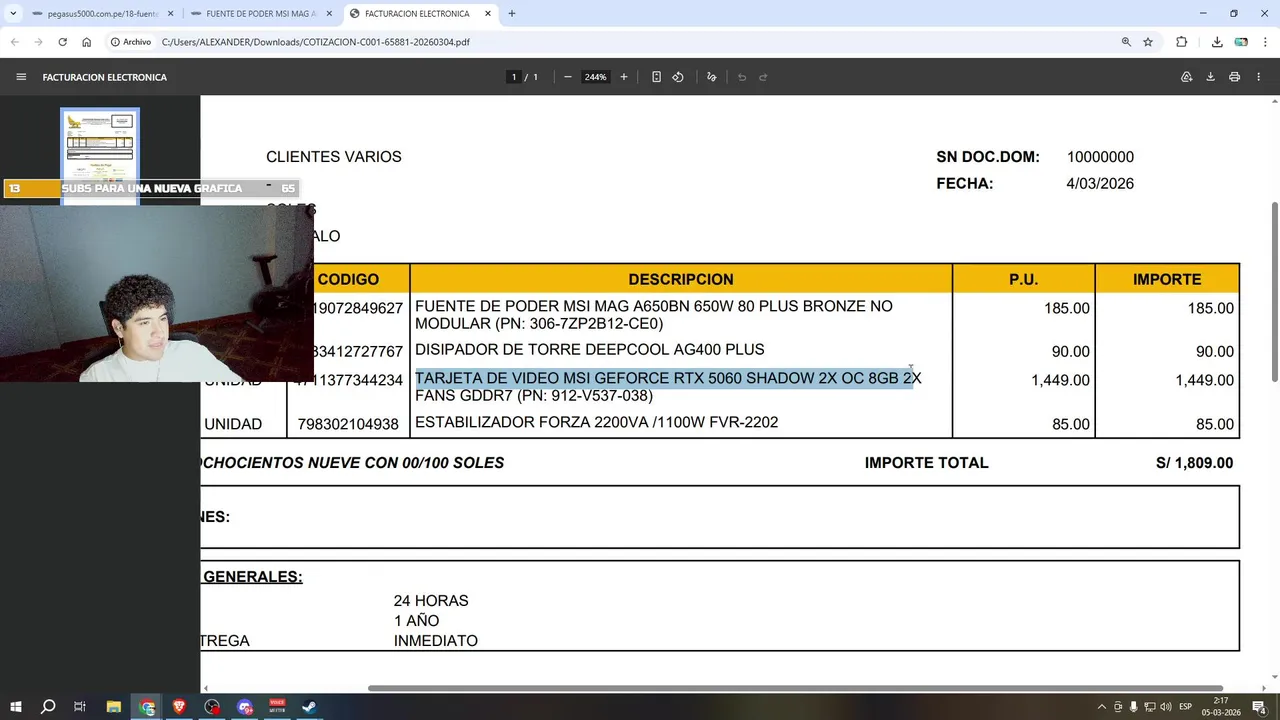
Task: Go back in browser history
Action: tap(14, 42)
